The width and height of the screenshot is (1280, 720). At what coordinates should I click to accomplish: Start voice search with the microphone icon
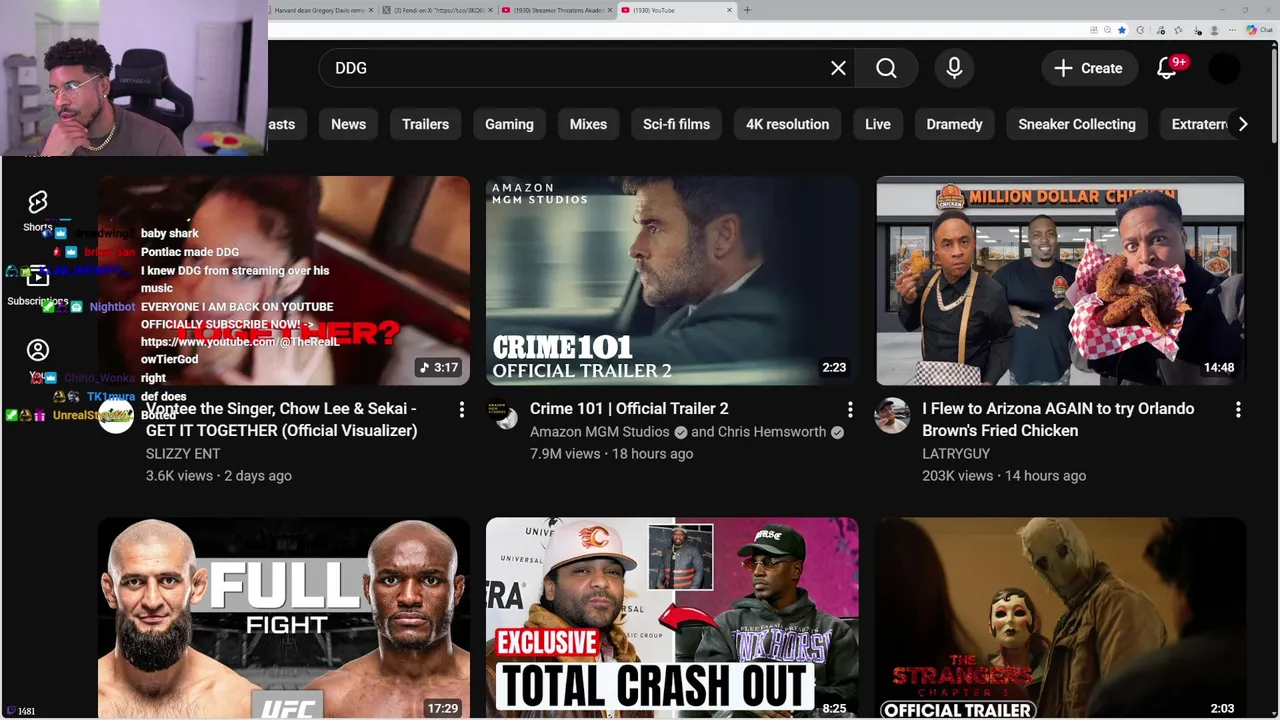pos(954,68)
